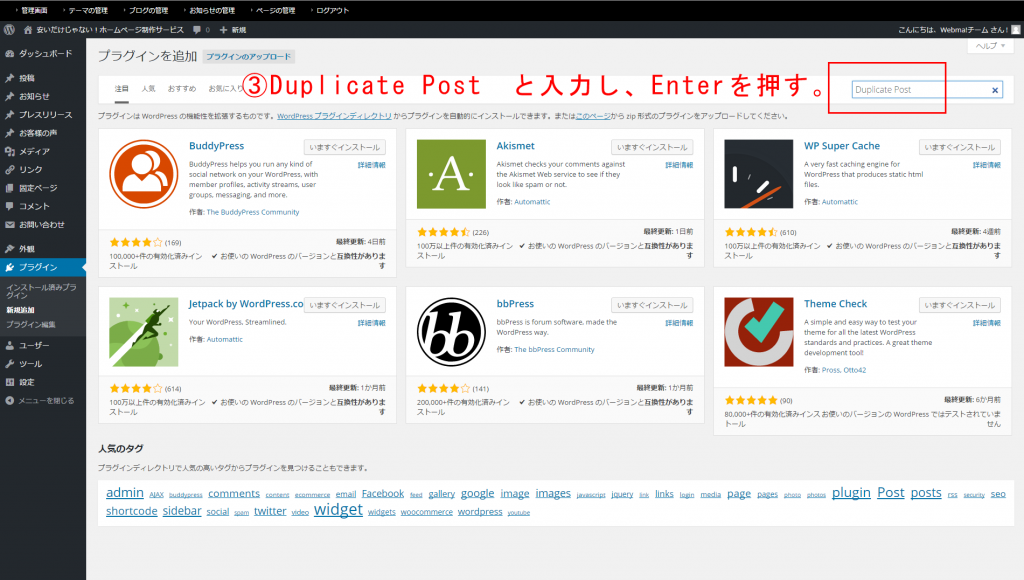The height and width of the screenshot is (580, 1024).
Task: Click the plus 新規 icon in admin bar
Action: (x=223, y=29)
